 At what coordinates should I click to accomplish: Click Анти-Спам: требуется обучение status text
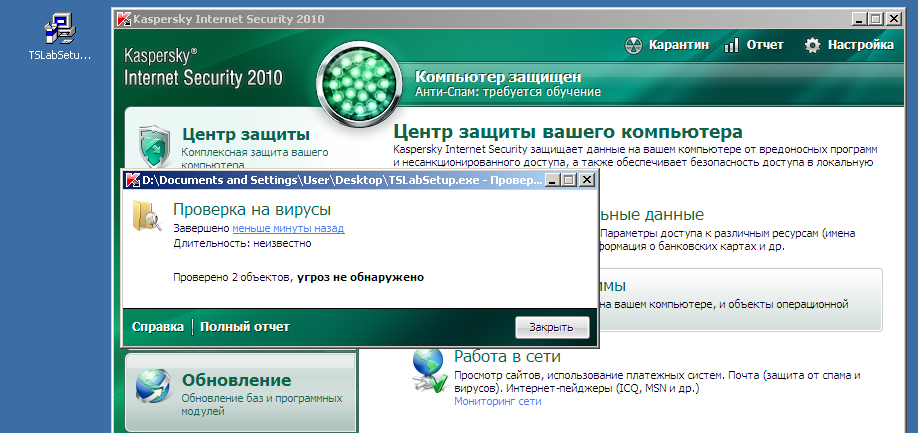508,92
